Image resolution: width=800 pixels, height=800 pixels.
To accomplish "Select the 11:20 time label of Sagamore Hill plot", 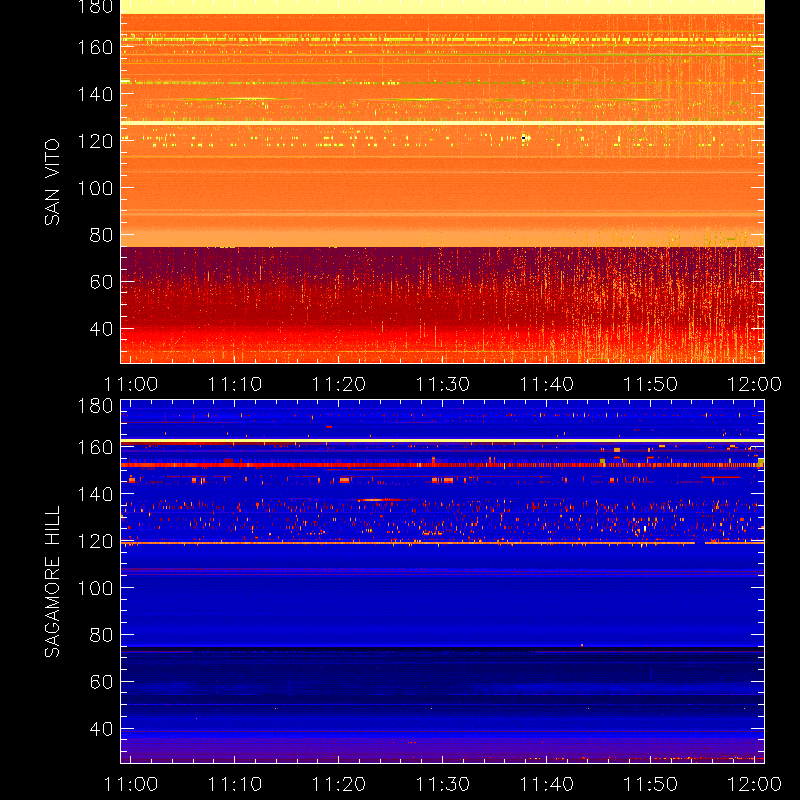I will 339,784.
